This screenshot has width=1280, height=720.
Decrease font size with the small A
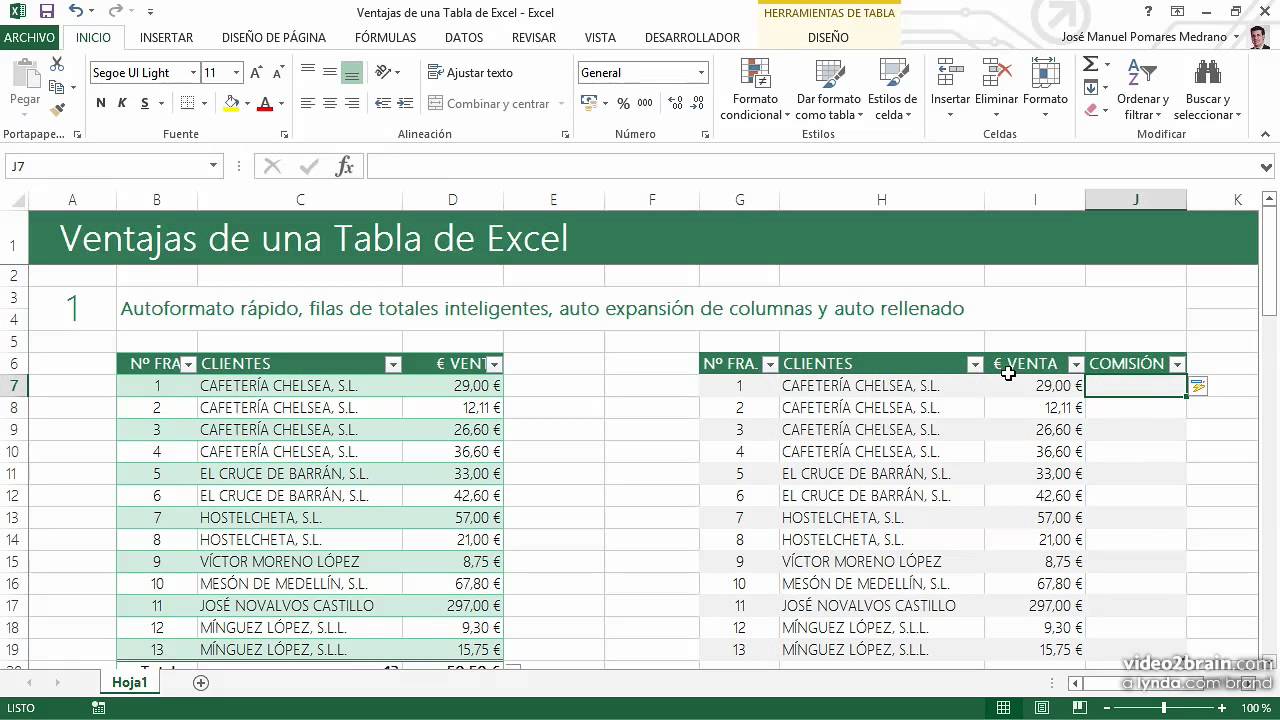(277, 73)
